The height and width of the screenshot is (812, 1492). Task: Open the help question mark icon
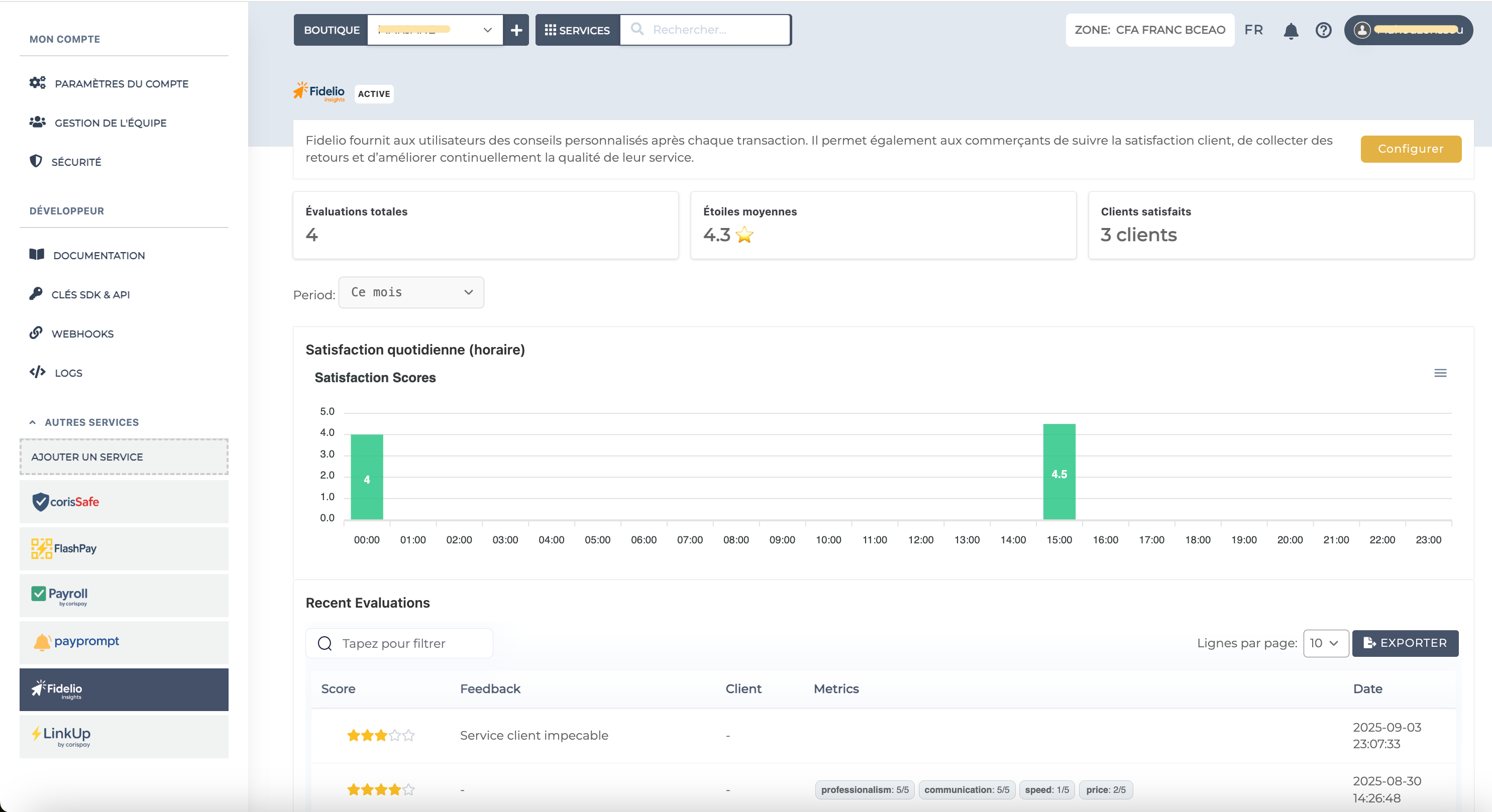click(1323, 30)
